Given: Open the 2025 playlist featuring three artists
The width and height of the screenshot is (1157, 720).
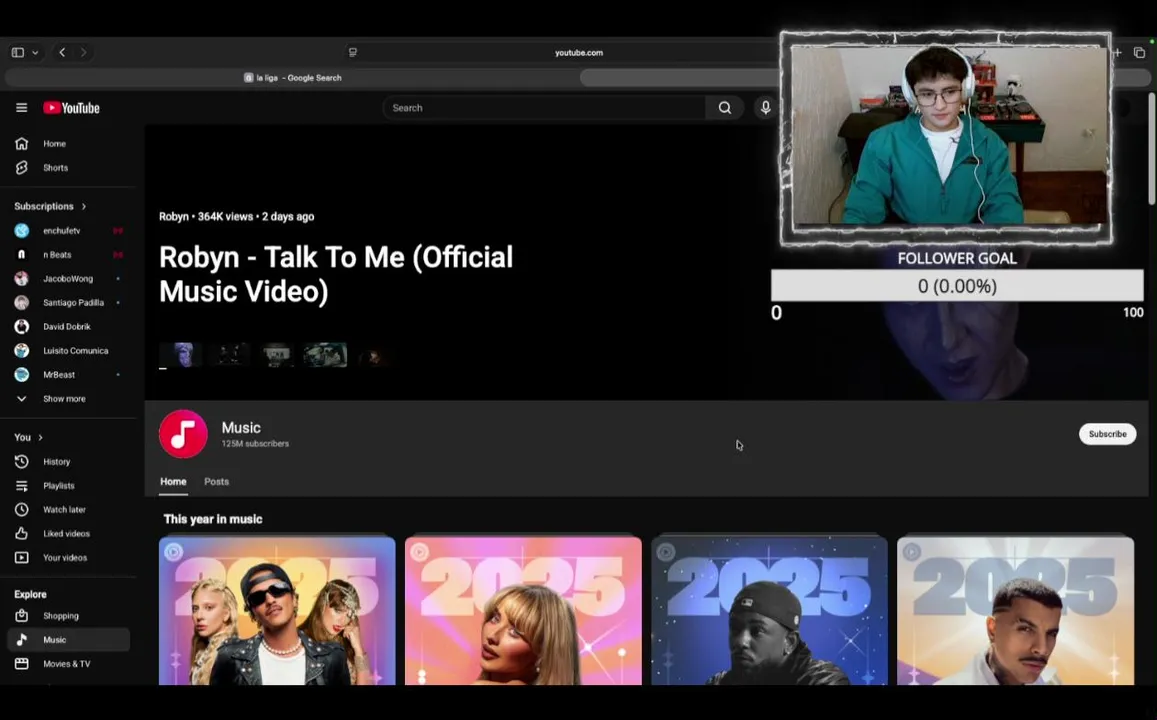Looking at the screenshot, I should tap(277, 611).
